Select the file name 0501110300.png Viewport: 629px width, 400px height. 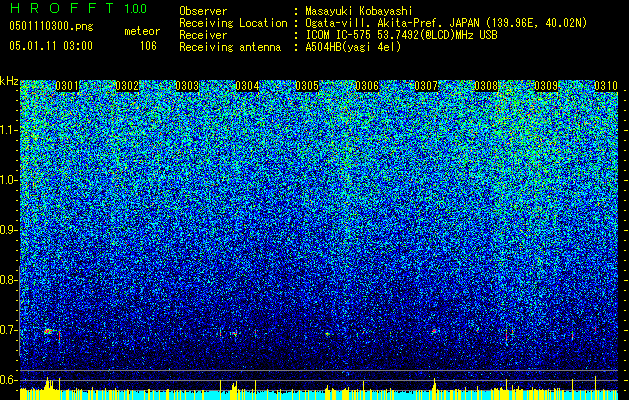coord(51,26)
